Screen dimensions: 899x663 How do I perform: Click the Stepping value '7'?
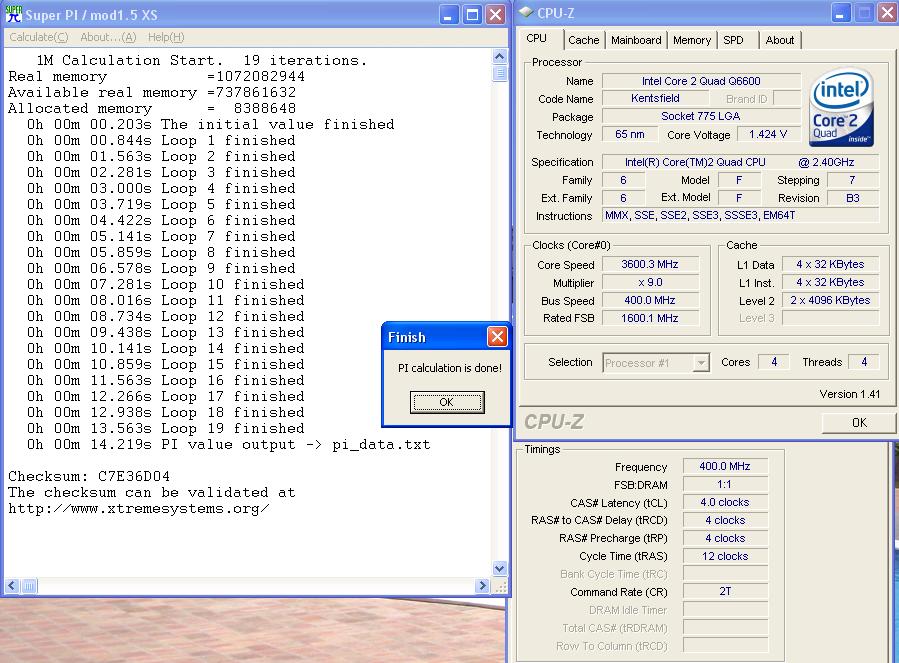pyautogui.click(x=853, y=180)
